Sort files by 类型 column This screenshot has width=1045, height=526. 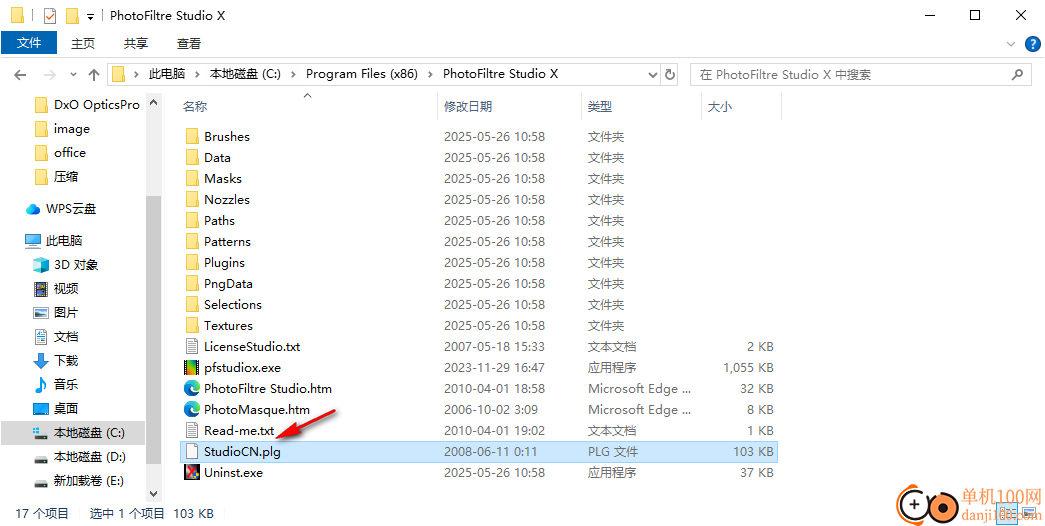(x=600, y=107)
